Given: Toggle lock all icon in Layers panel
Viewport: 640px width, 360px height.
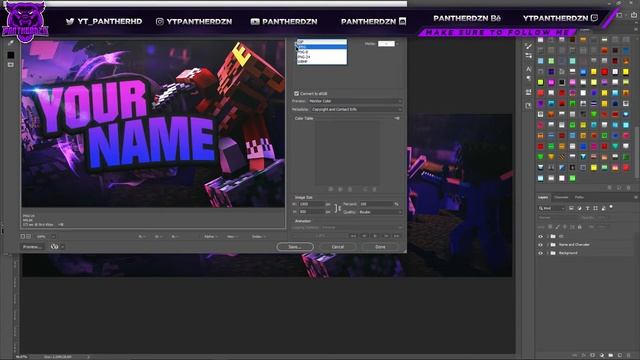Looking at the screenshot, I should [x=580, y=227].
